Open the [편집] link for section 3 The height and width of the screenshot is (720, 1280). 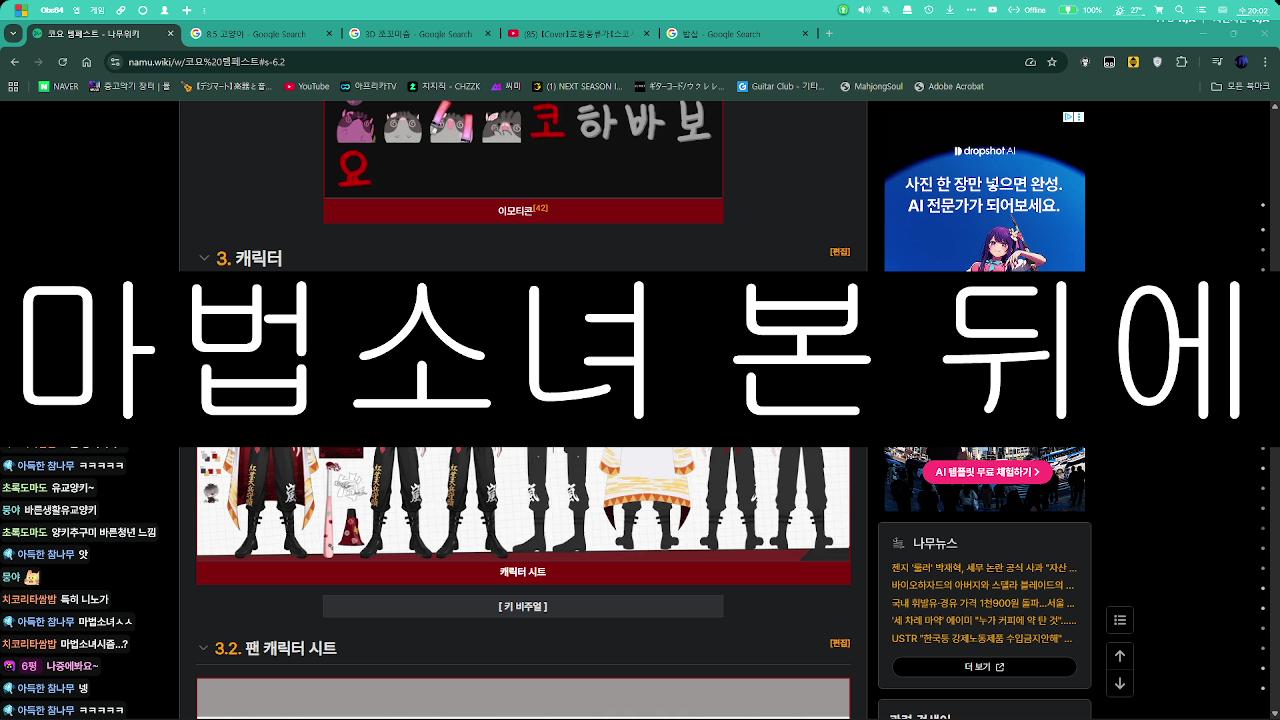coord(840,252)
